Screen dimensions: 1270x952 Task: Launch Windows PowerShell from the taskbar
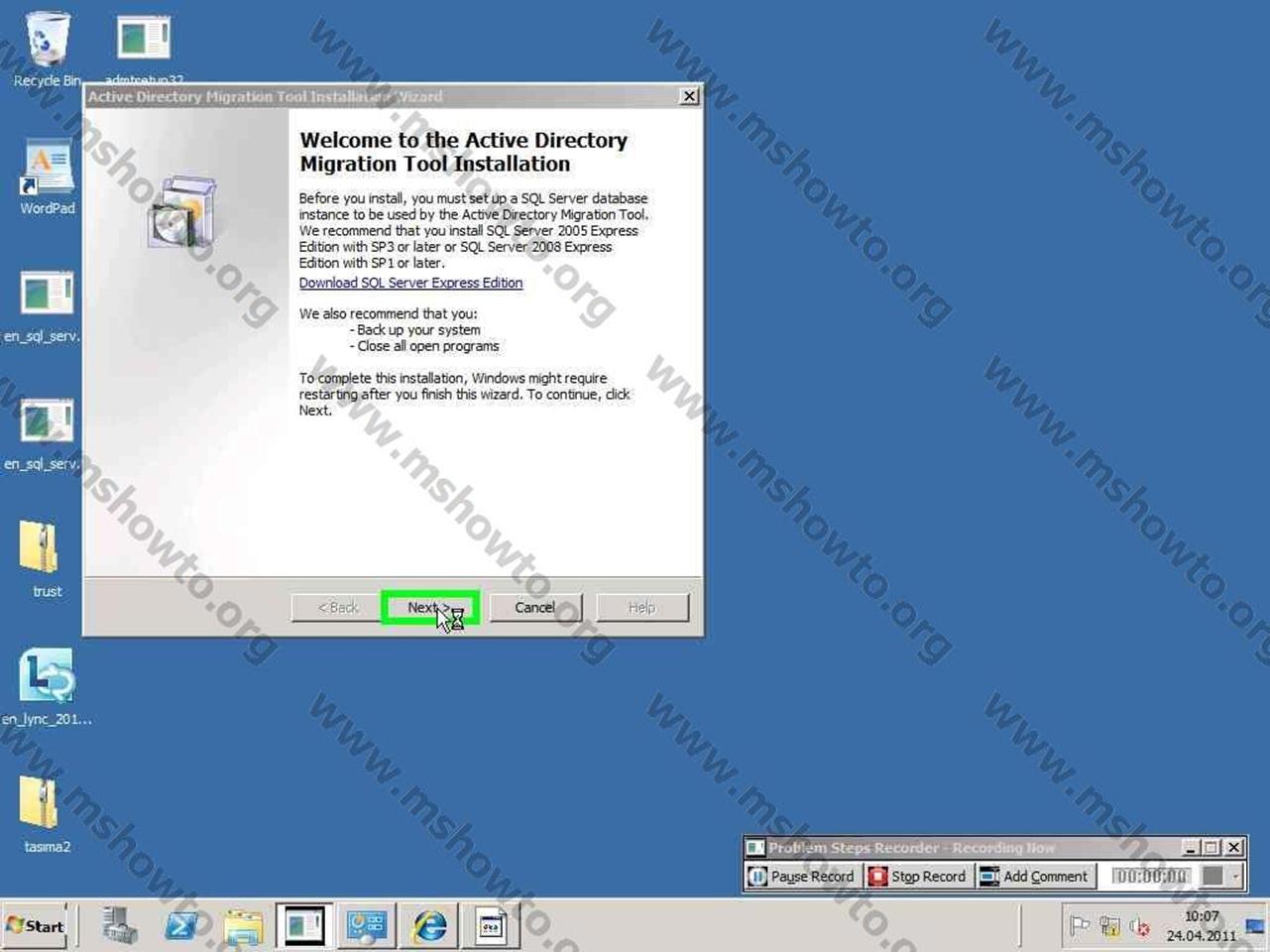pos(181,926)
